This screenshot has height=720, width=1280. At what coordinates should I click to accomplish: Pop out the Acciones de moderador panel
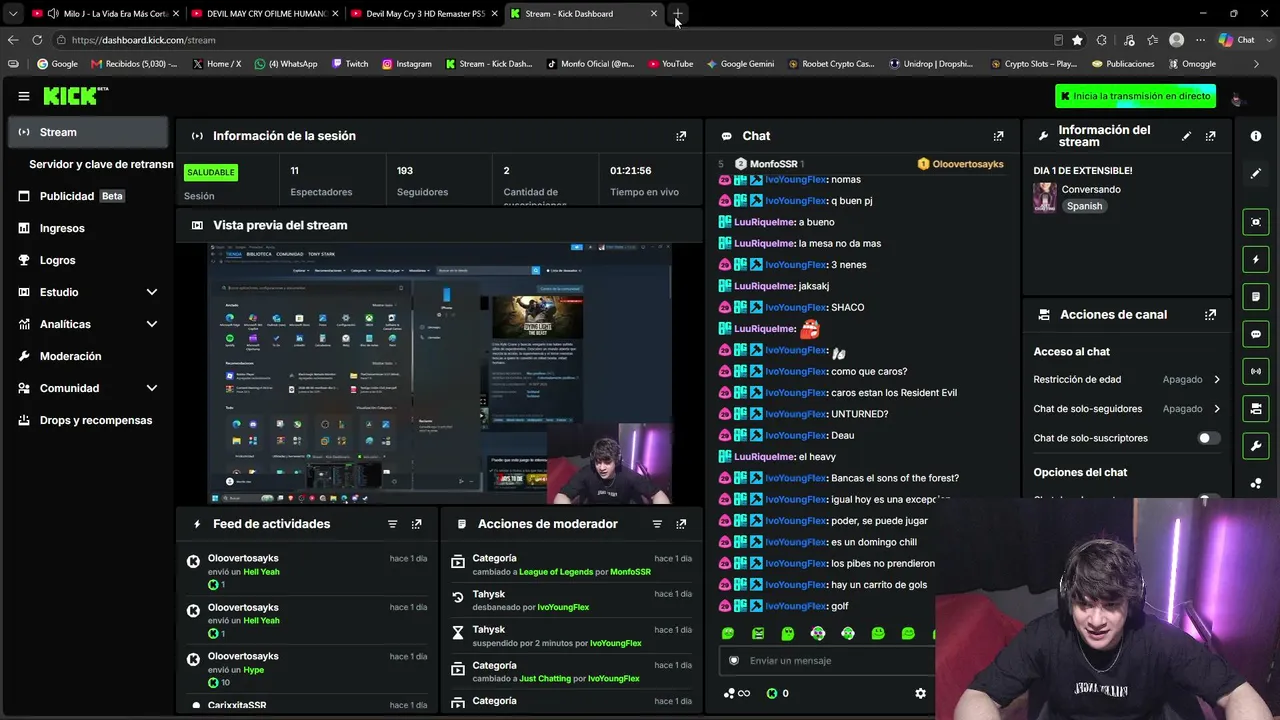click(x=681, y=524)
